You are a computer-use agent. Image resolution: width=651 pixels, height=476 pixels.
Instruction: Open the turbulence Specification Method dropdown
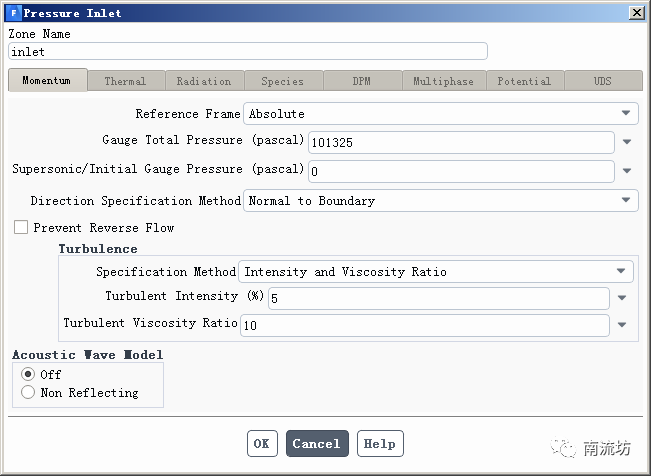tap(437, 272)
